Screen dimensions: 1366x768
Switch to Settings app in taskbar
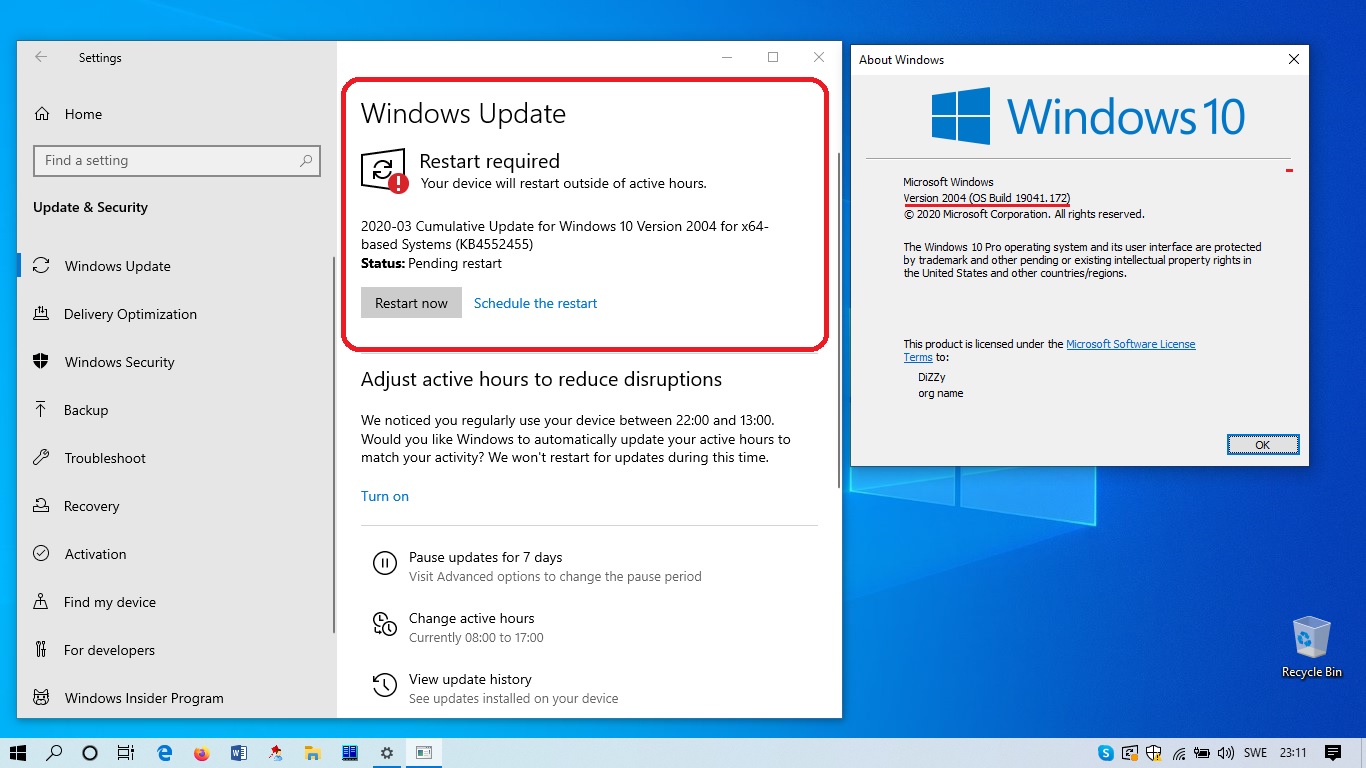point(387,753)
